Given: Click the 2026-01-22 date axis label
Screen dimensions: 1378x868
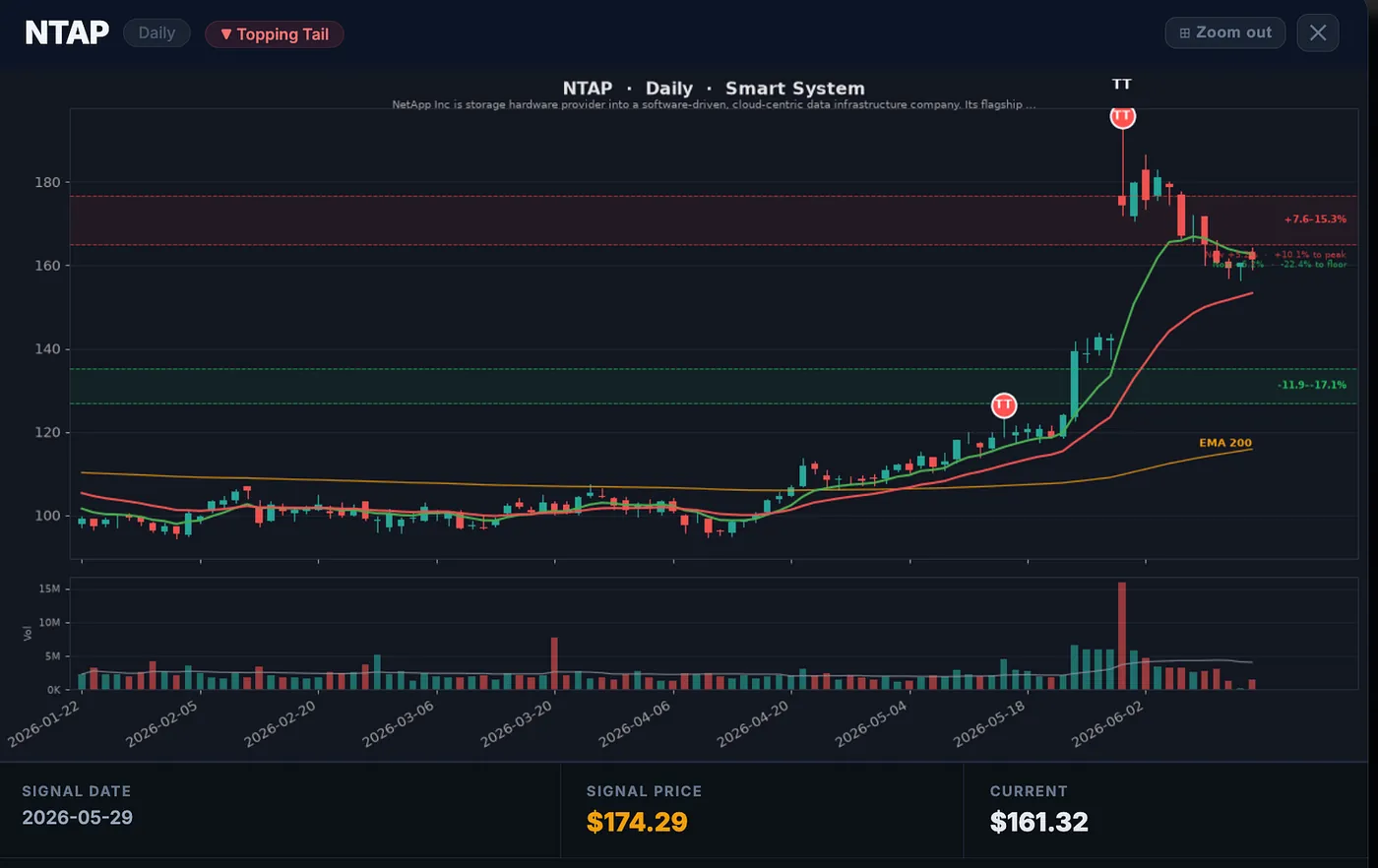Looking at the screenshot, I should [x=43, y=724].
